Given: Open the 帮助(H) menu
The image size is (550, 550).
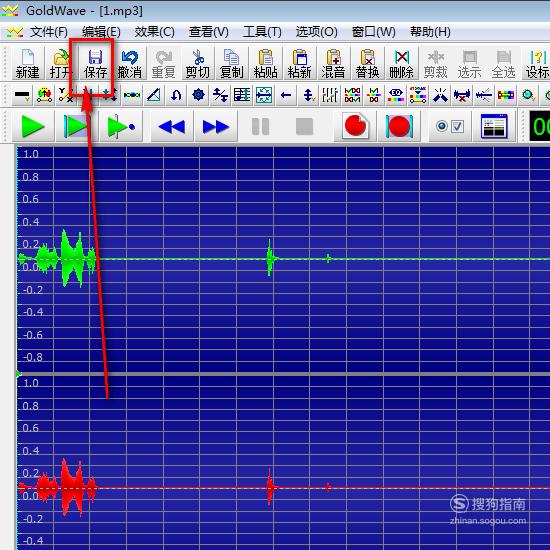Looking at the screenshot, I should pyautogui.click(x=430, y=32).
